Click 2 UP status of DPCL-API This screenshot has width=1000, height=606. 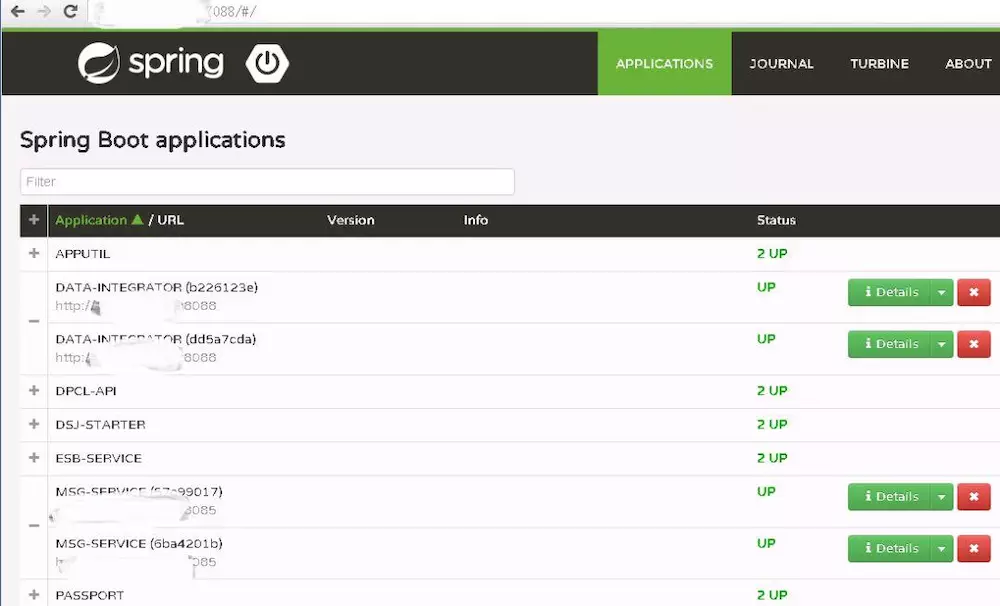point(772,390)
